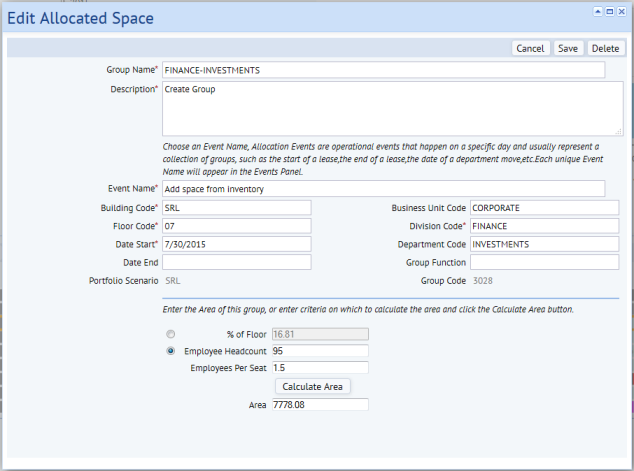Select the Employee Headcount radio button
634x471 pixels.
coord(171,351)
